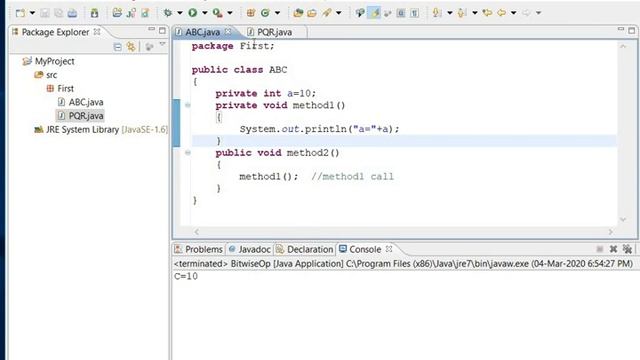Click the Open Type icon
The image size is (640, 360).
click(298, 13)
